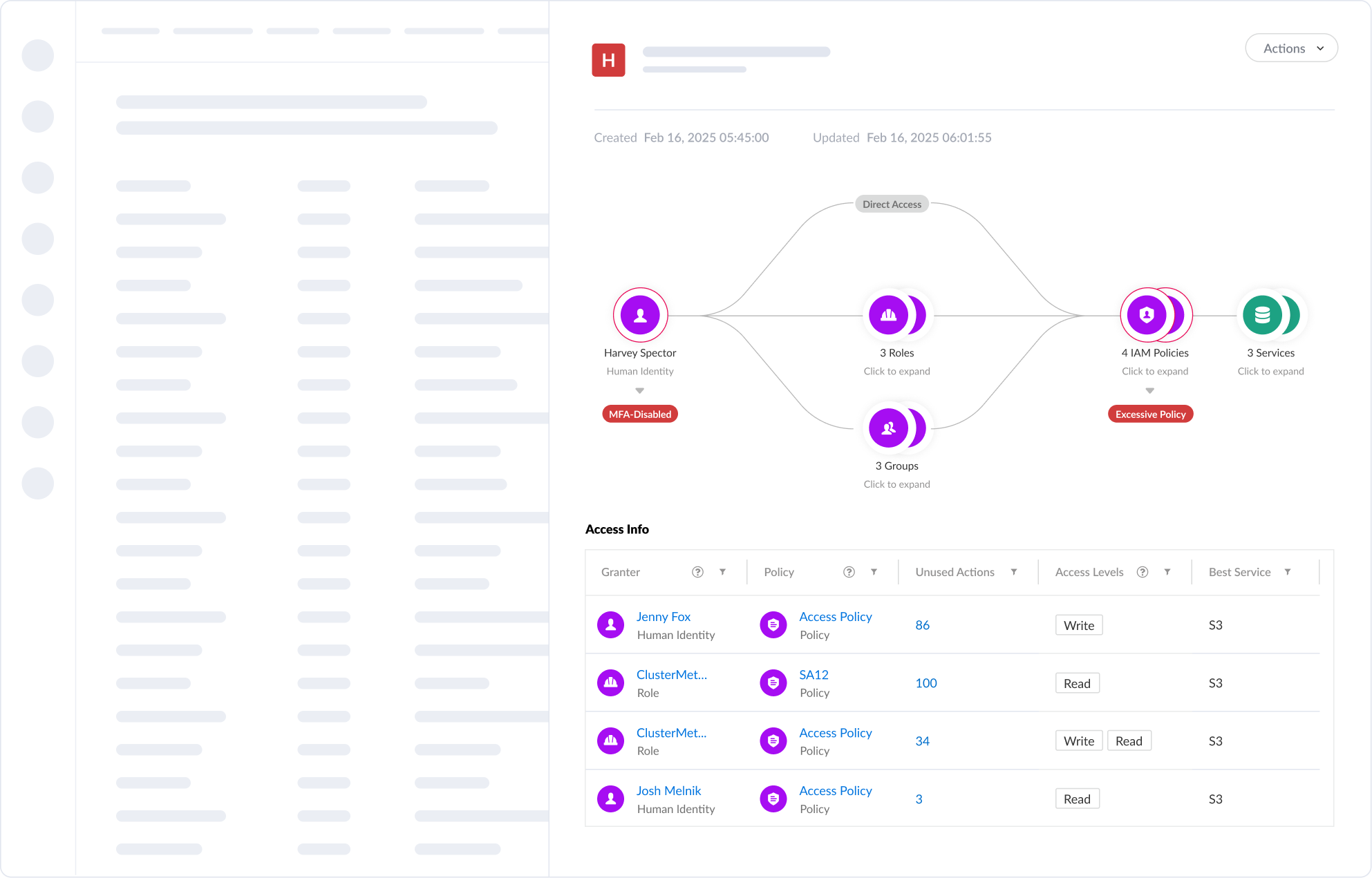
Task: Open the Best Service filter arrow
Action: [x=1288, y=572]
